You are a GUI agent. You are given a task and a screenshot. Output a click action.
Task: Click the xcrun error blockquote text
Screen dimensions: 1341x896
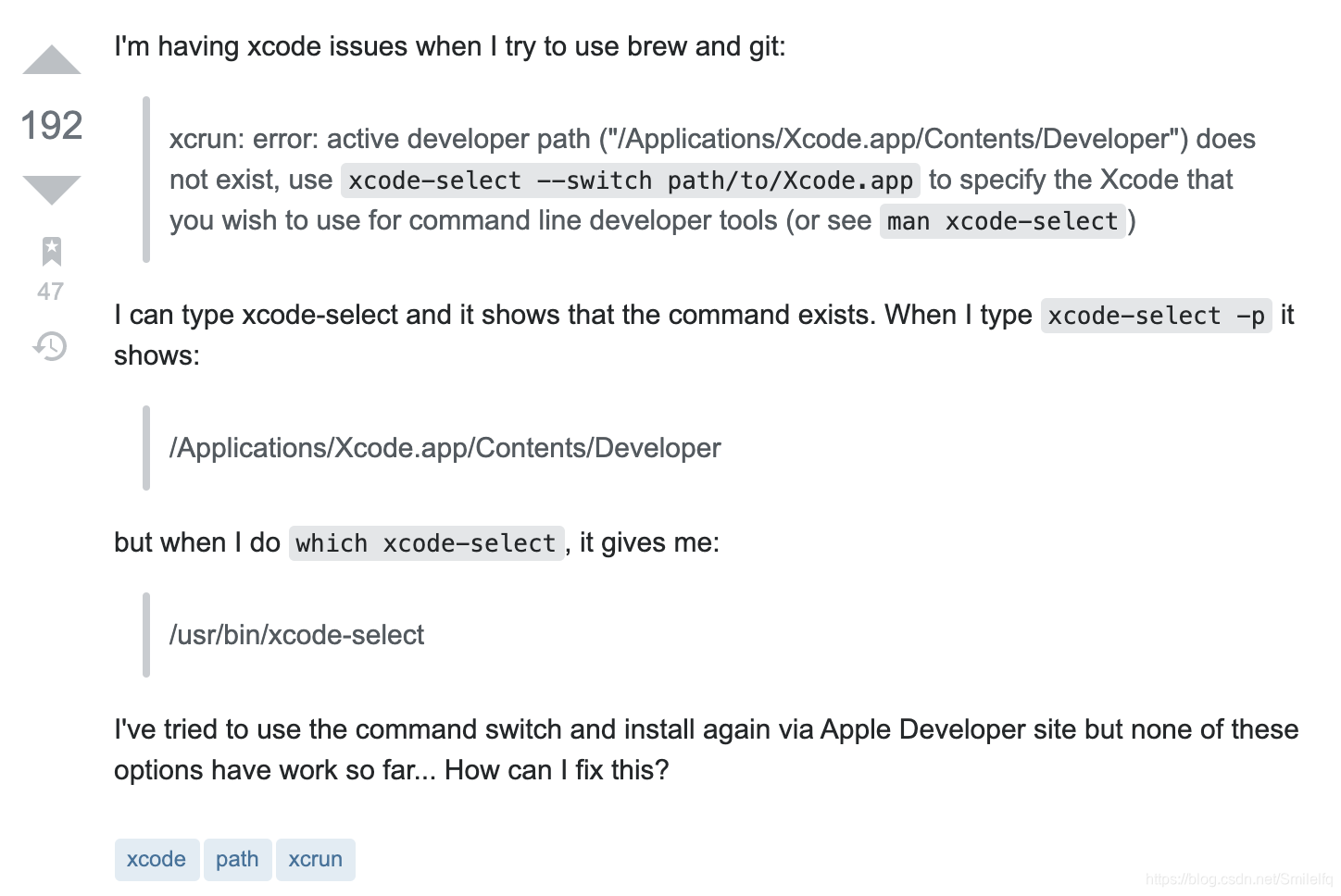[712, 180]
